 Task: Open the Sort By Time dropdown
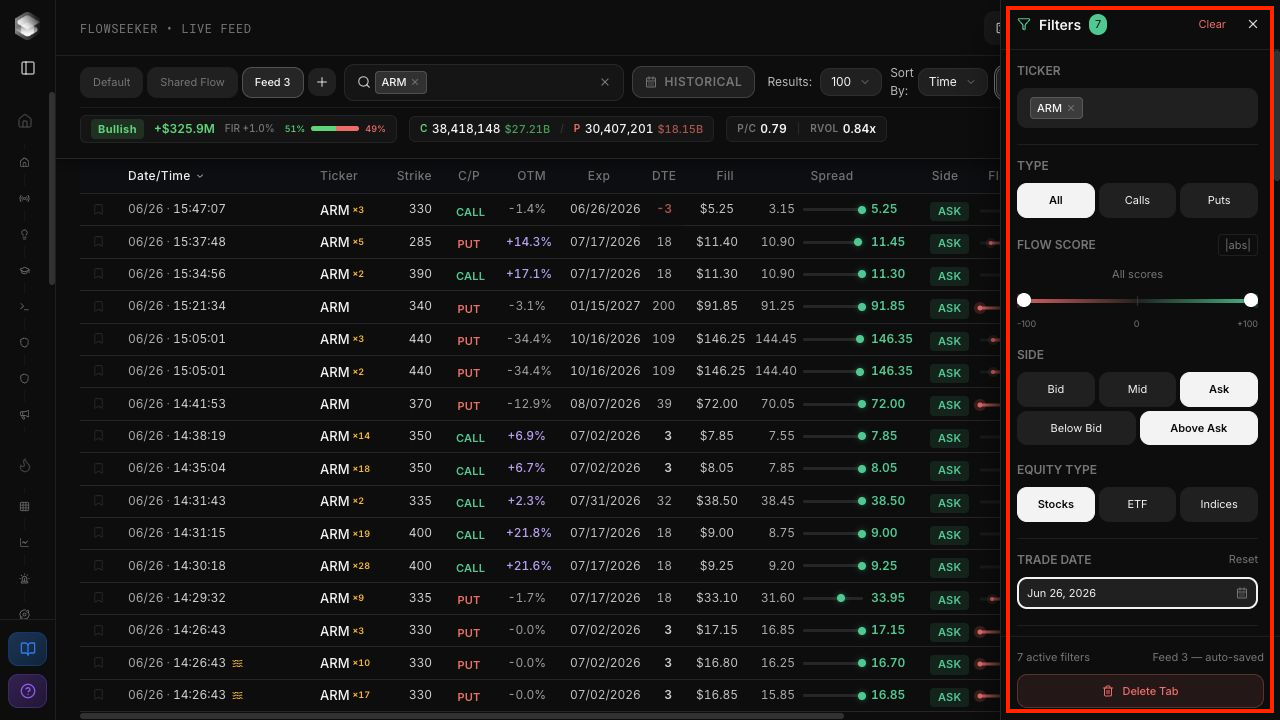(953, 82)
